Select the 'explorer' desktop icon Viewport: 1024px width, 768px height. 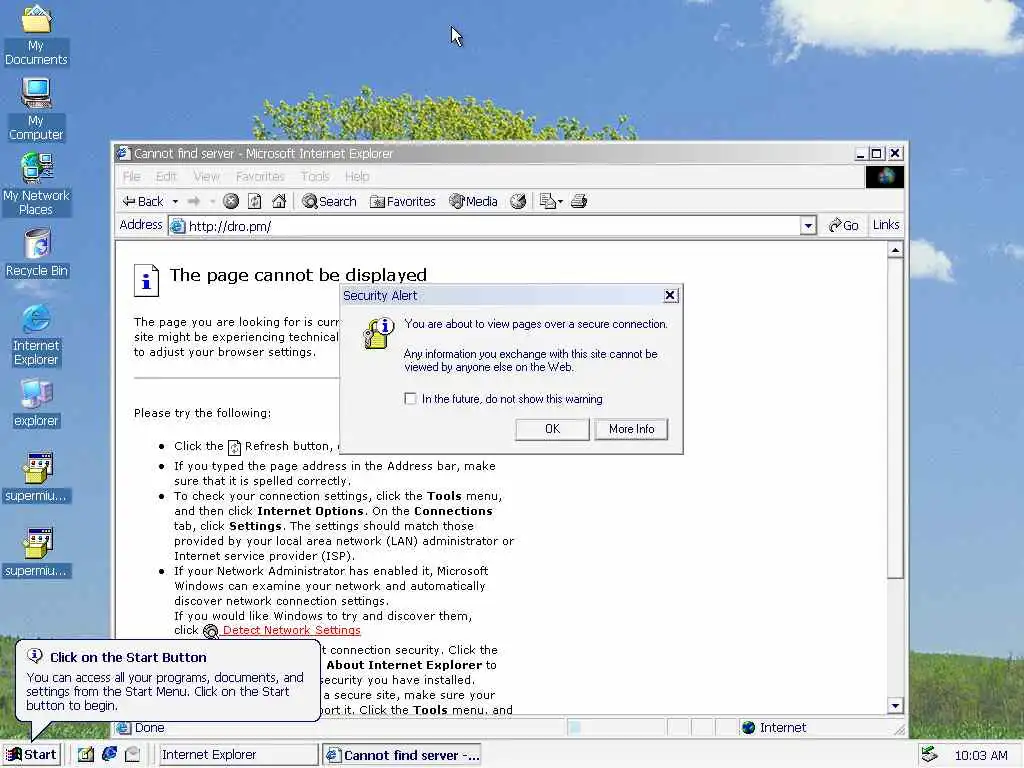[x=36, y=403]
